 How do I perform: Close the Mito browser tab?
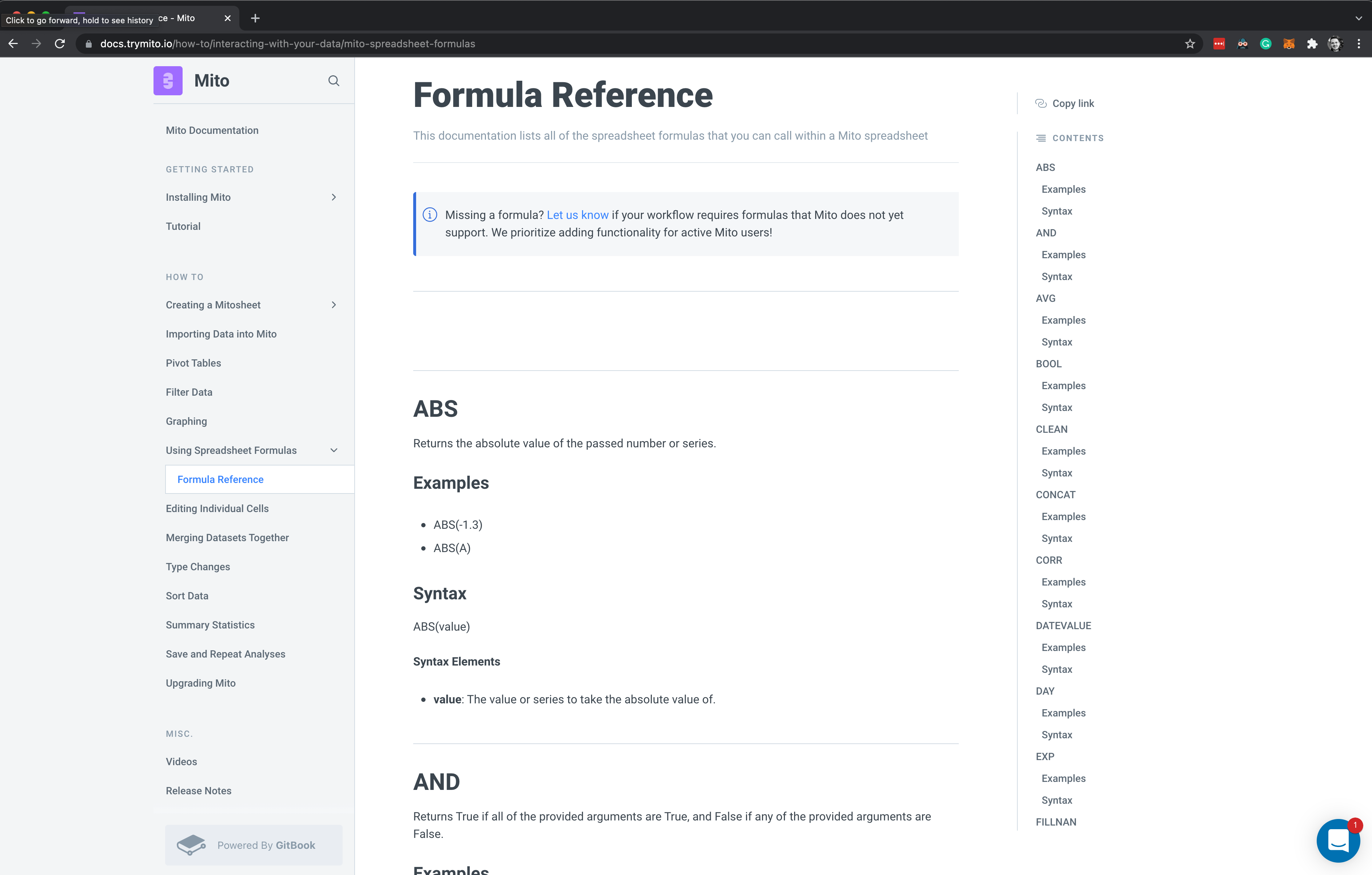click(227, 18)
